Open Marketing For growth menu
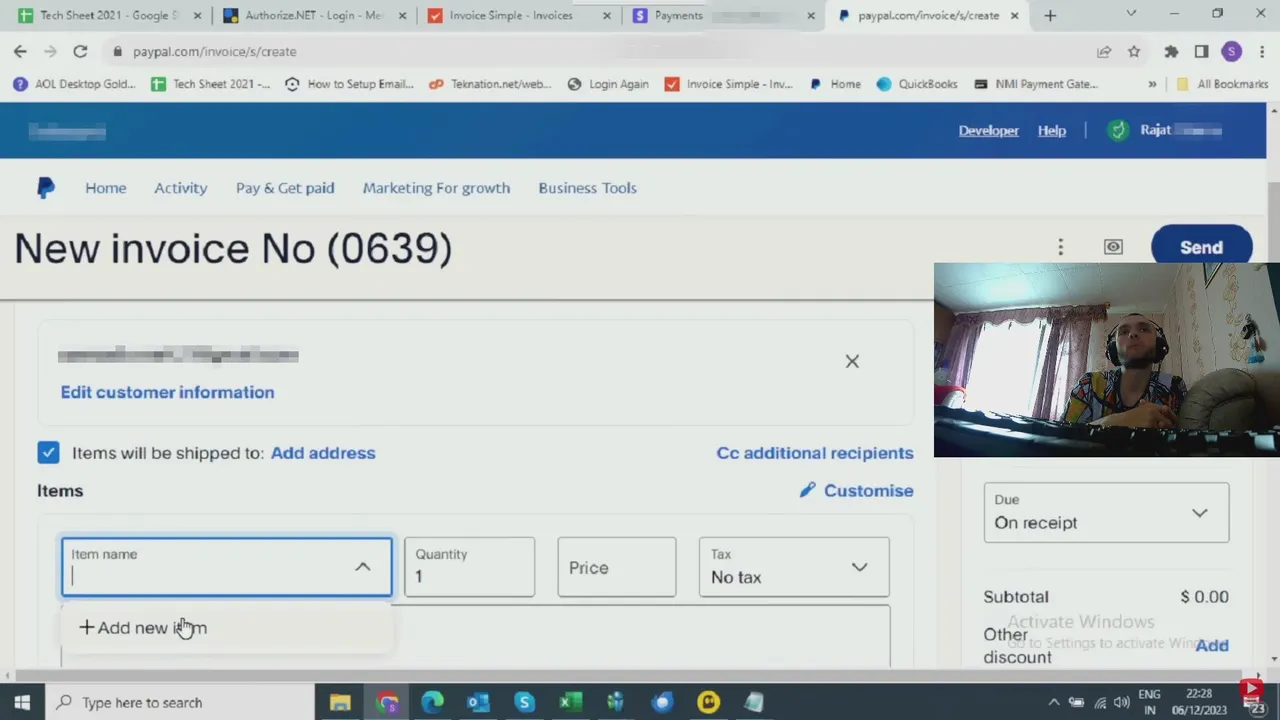Screen dimensions: 1280x720 [x=436, y=188]
